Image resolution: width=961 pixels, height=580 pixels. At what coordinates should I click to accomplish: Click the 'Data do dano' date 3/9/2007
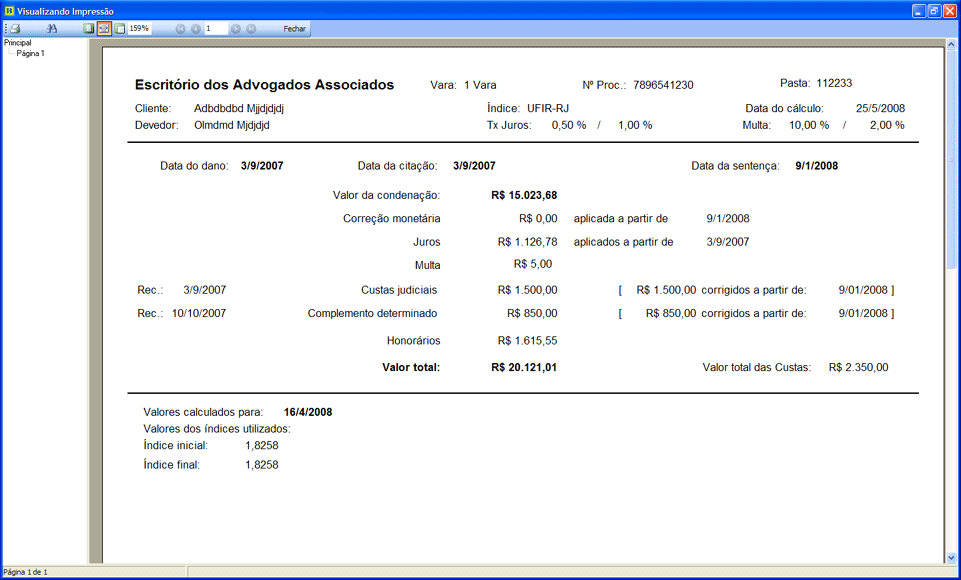click(262, 166)
